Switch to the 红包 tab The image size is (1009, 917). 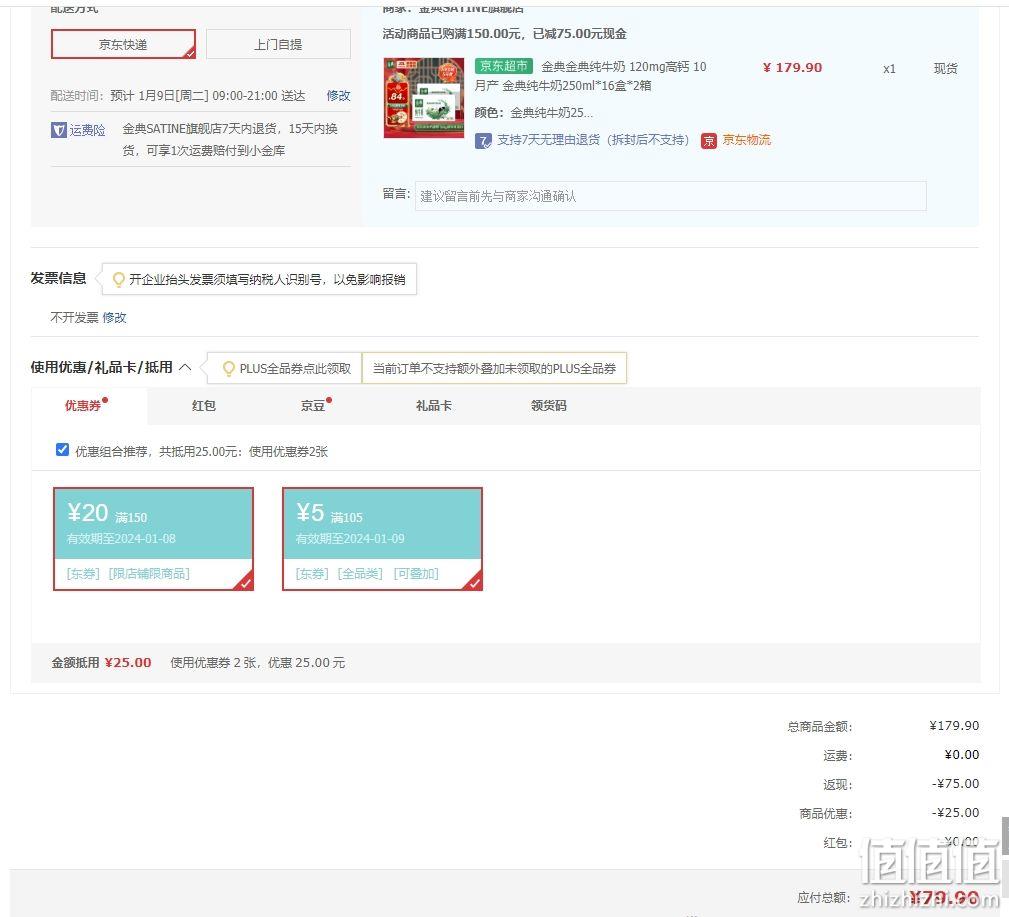point(204,405)
